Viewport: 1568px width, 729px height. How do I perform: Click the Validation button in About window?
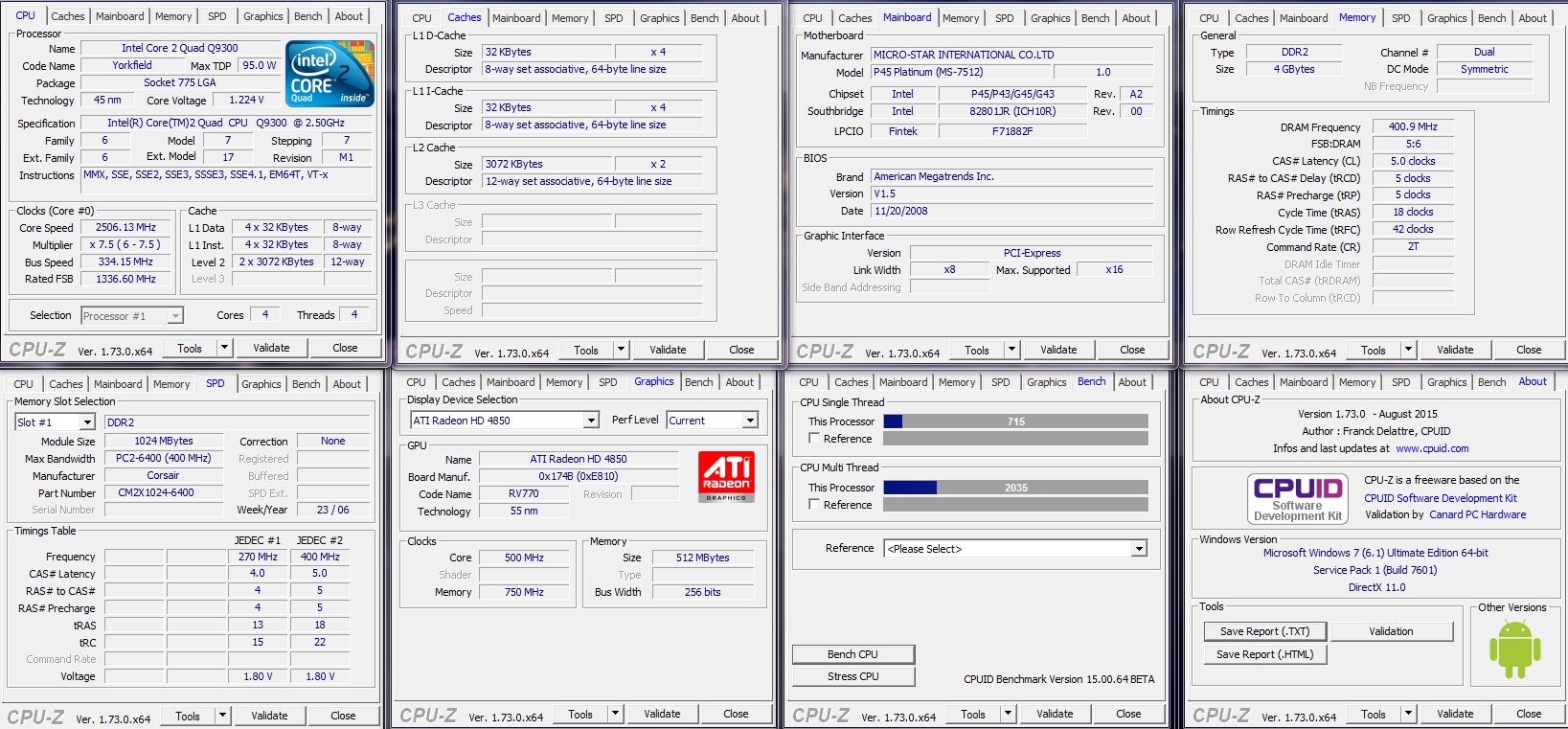pos(1391,631)
